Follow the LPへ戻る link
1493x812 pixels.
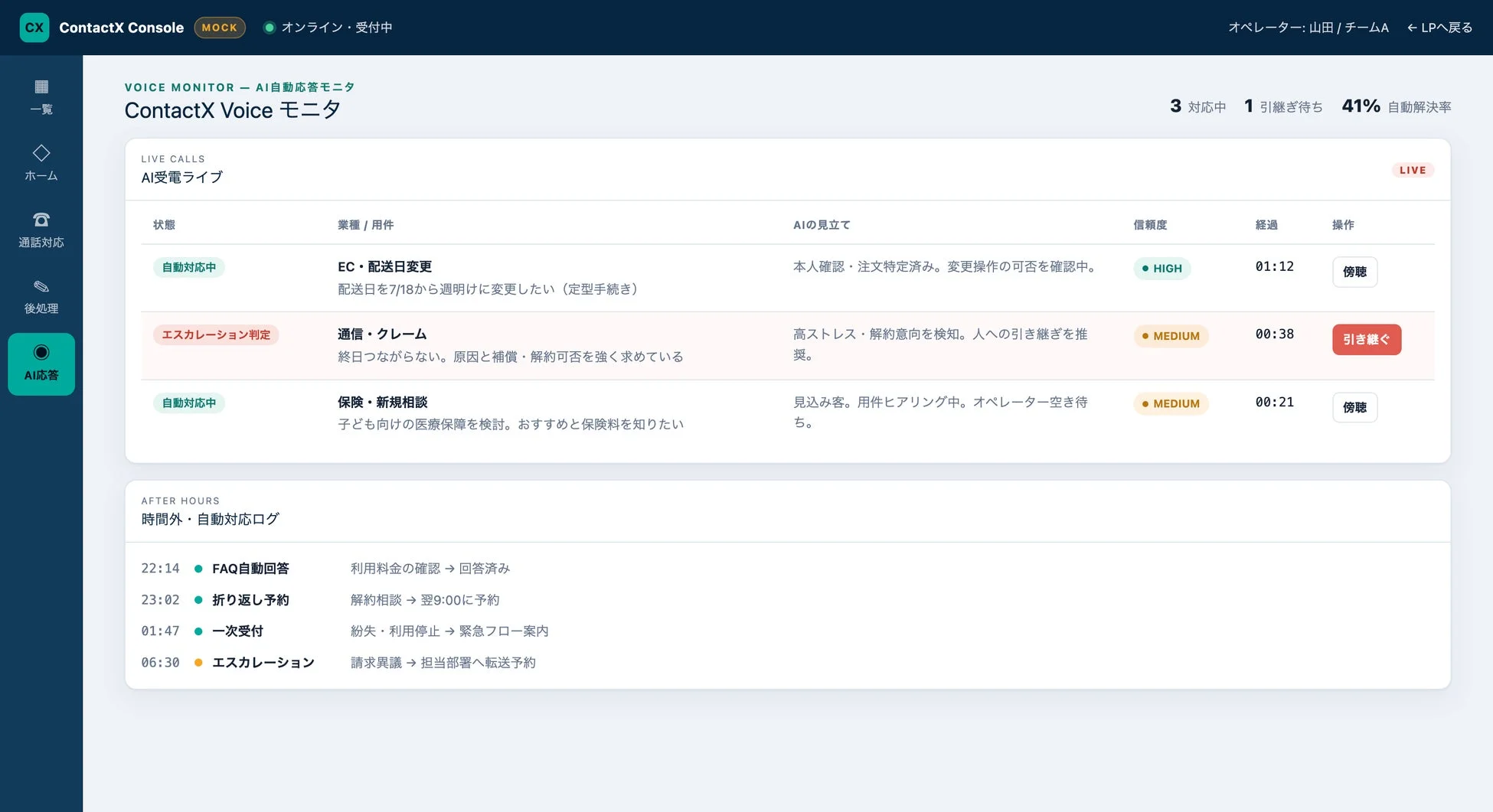click(1439, 28)
